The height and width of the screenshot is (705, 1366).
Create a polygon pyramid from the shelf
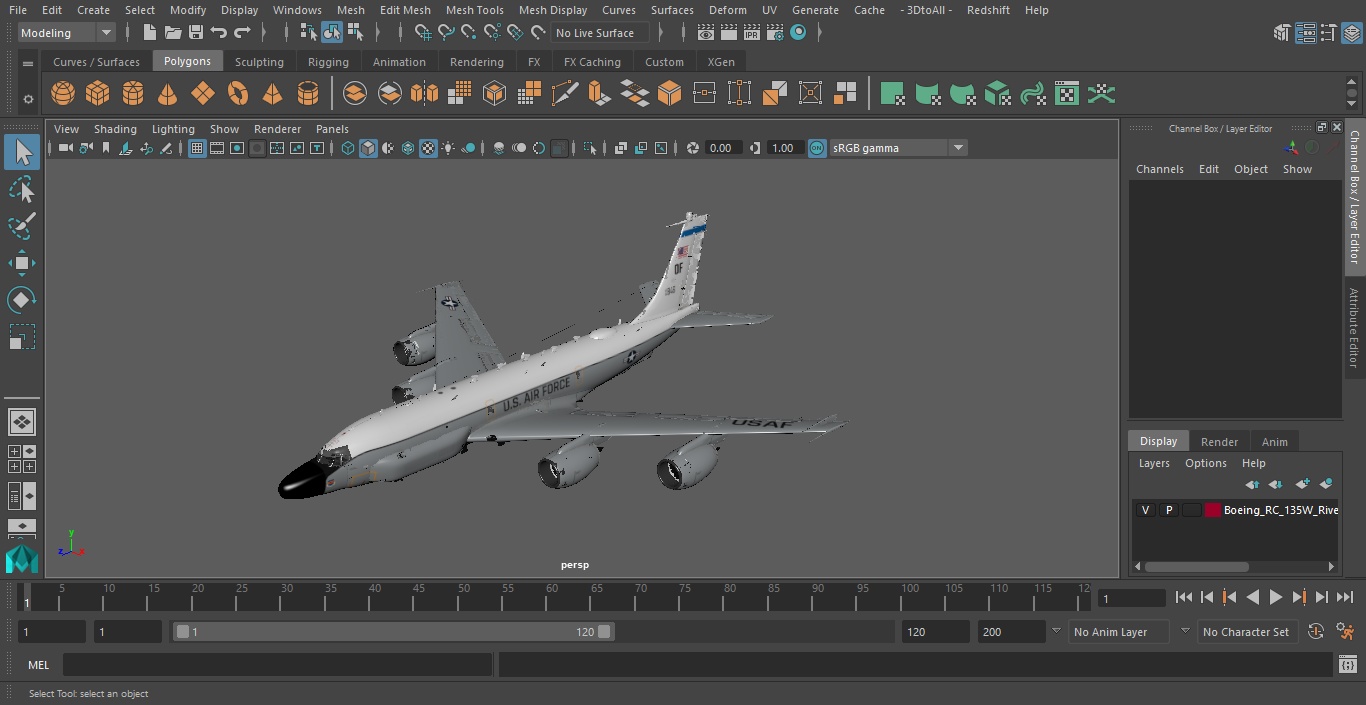click(x=272, y=94)
